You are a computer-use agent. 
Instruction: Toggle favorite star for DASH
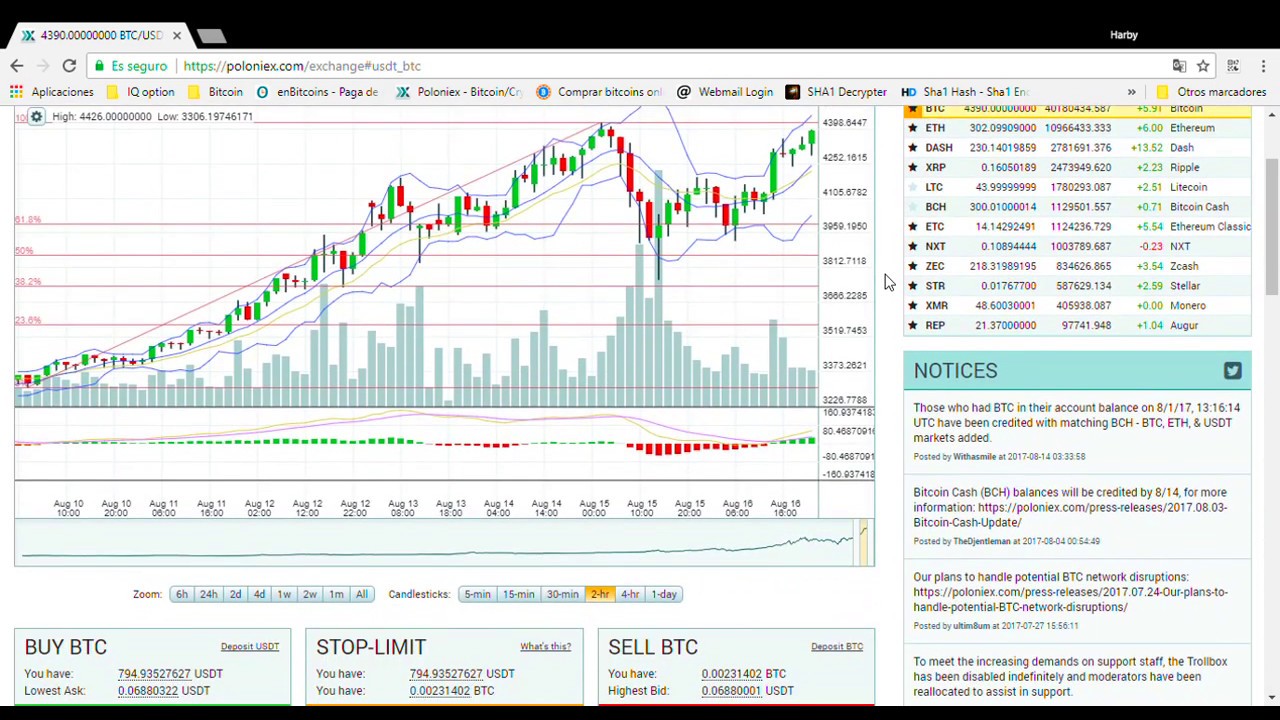912,148
